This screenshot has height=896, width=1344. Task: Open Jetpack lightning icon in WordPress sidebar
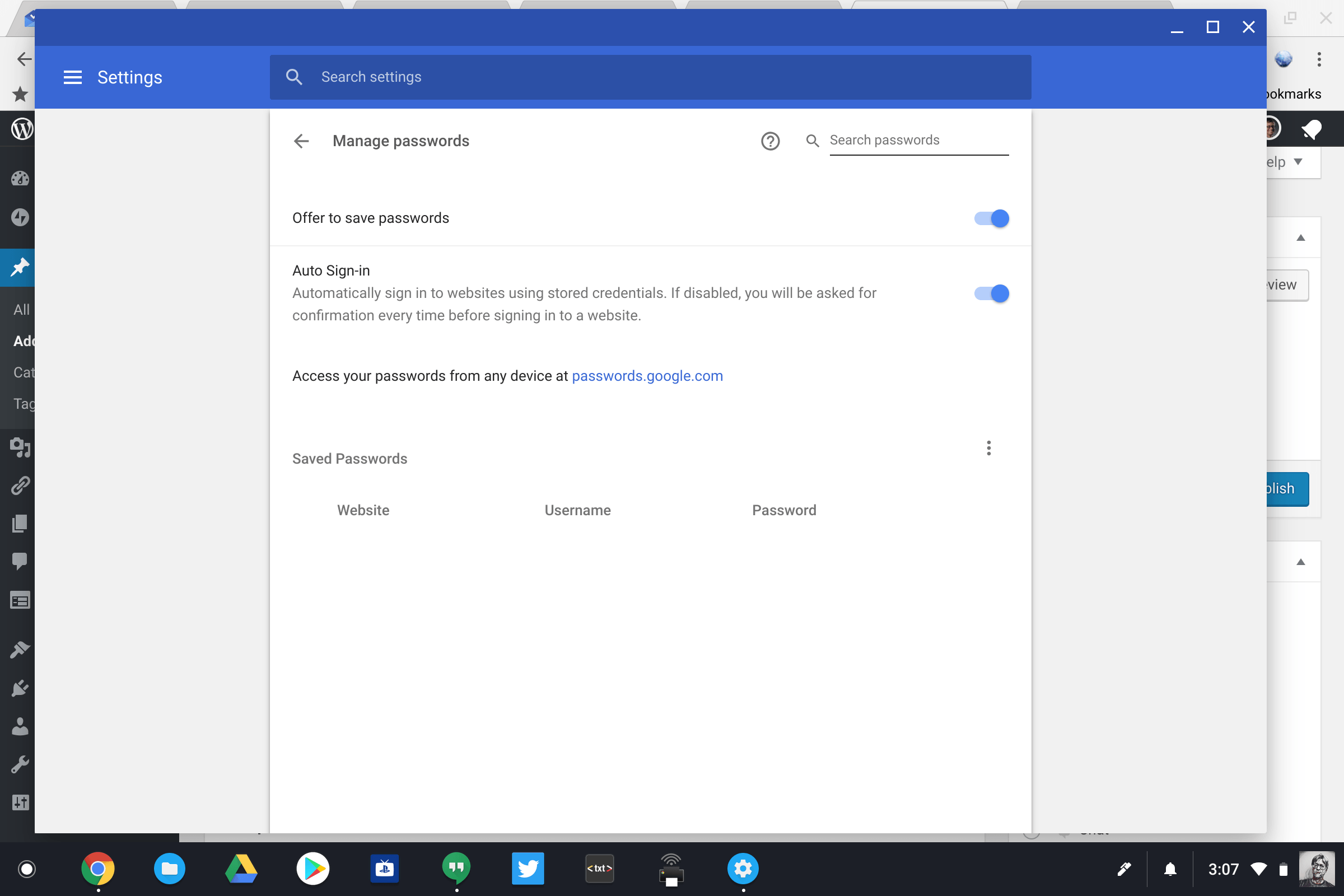20,217
